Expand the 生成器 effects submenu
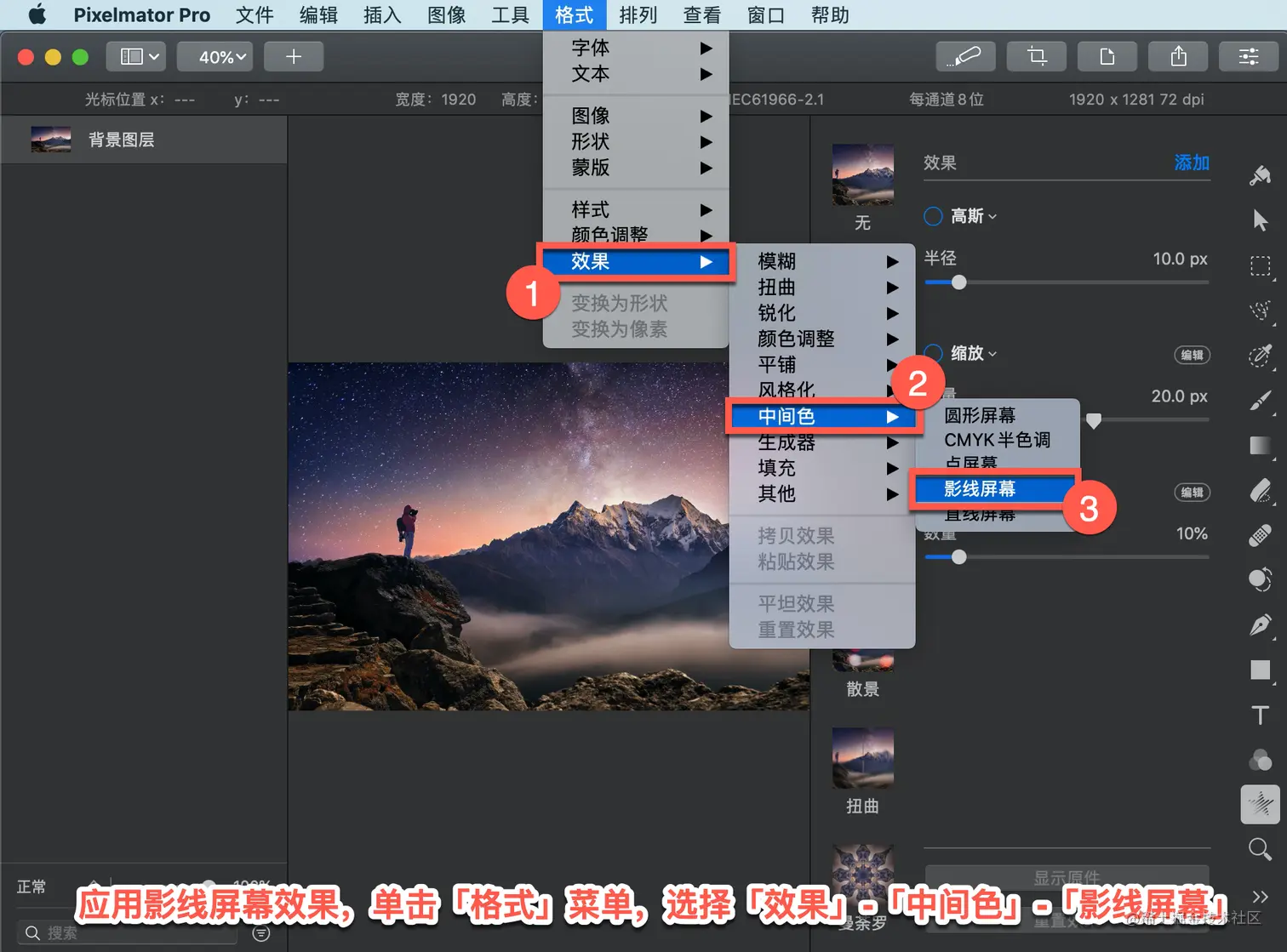The width and height of the screenshot is (1287, 952). click(x=822, y=442)
